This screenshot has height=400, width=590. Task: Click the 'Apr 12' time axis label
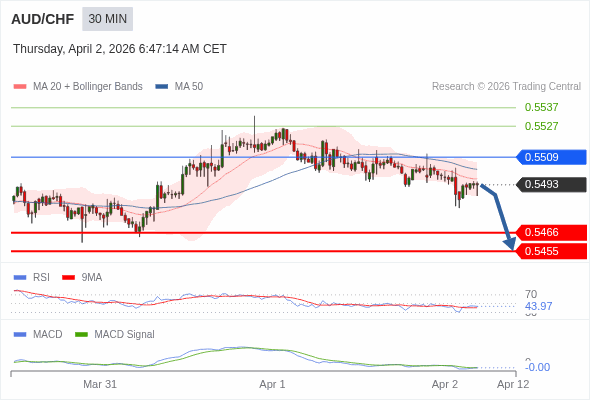point(513,385)
